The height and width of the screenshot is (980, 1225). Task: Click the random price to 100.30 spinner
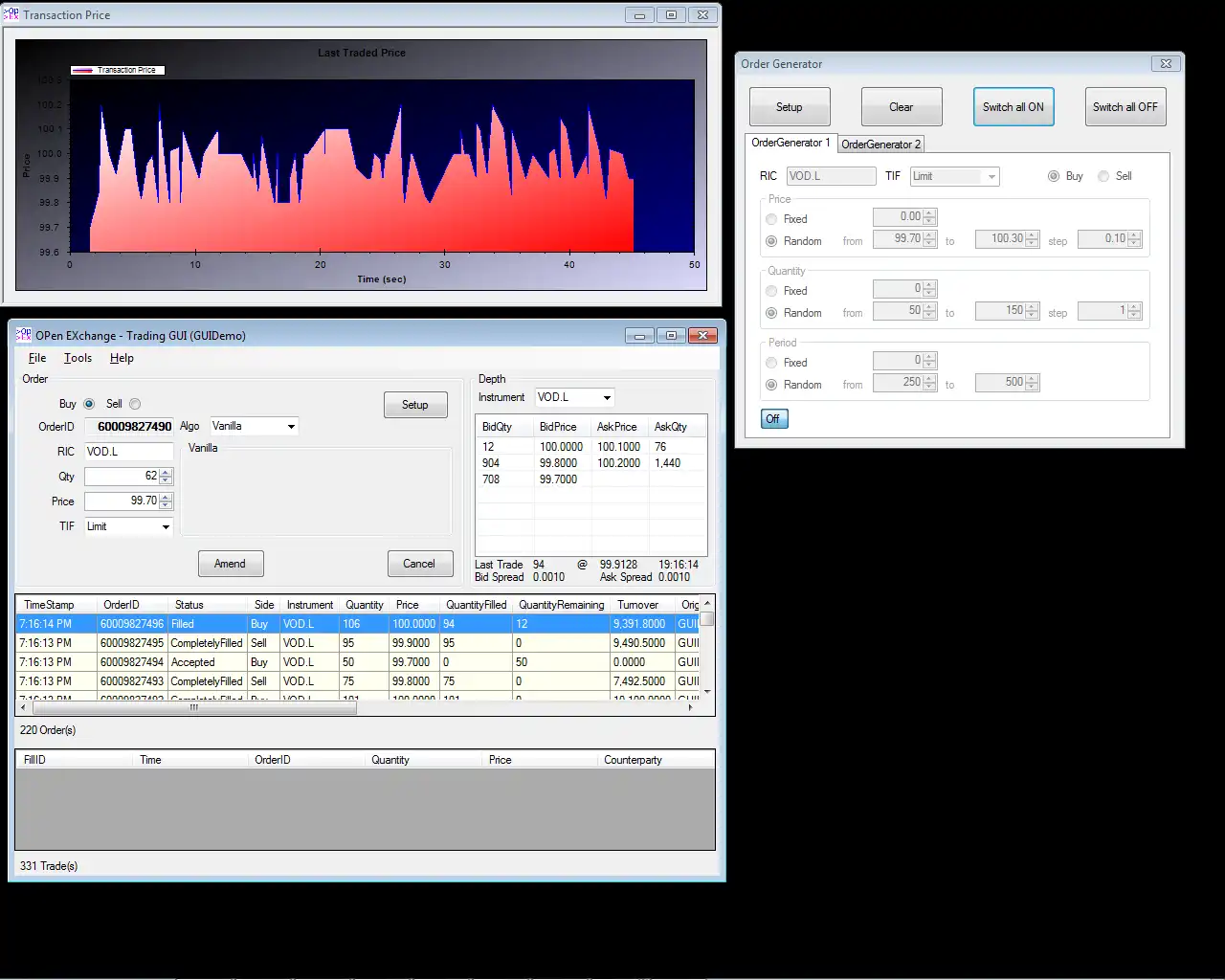tap(1033, 239)
